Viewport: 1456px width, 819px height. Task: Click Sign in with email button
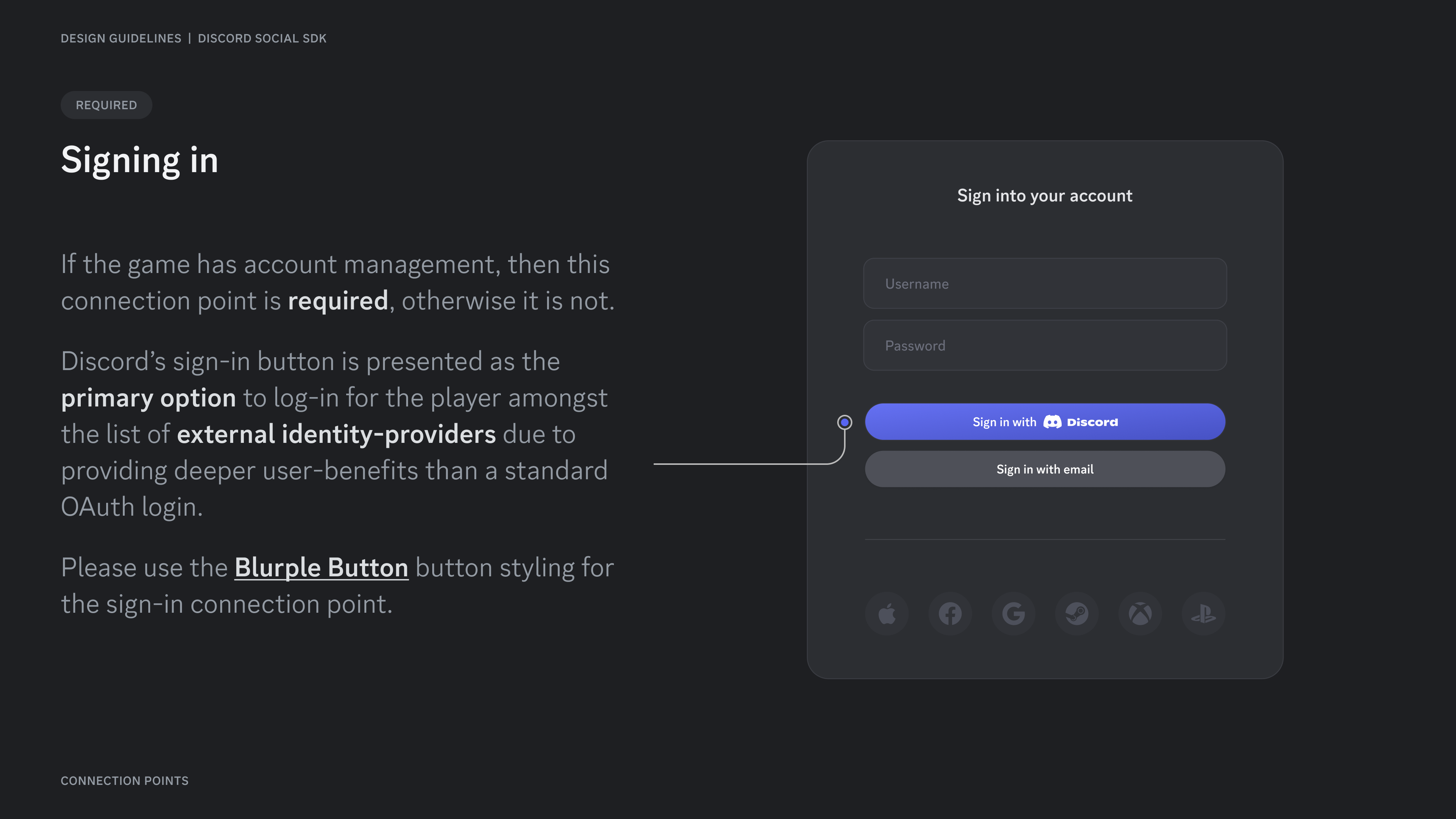tap(1045, 469)
